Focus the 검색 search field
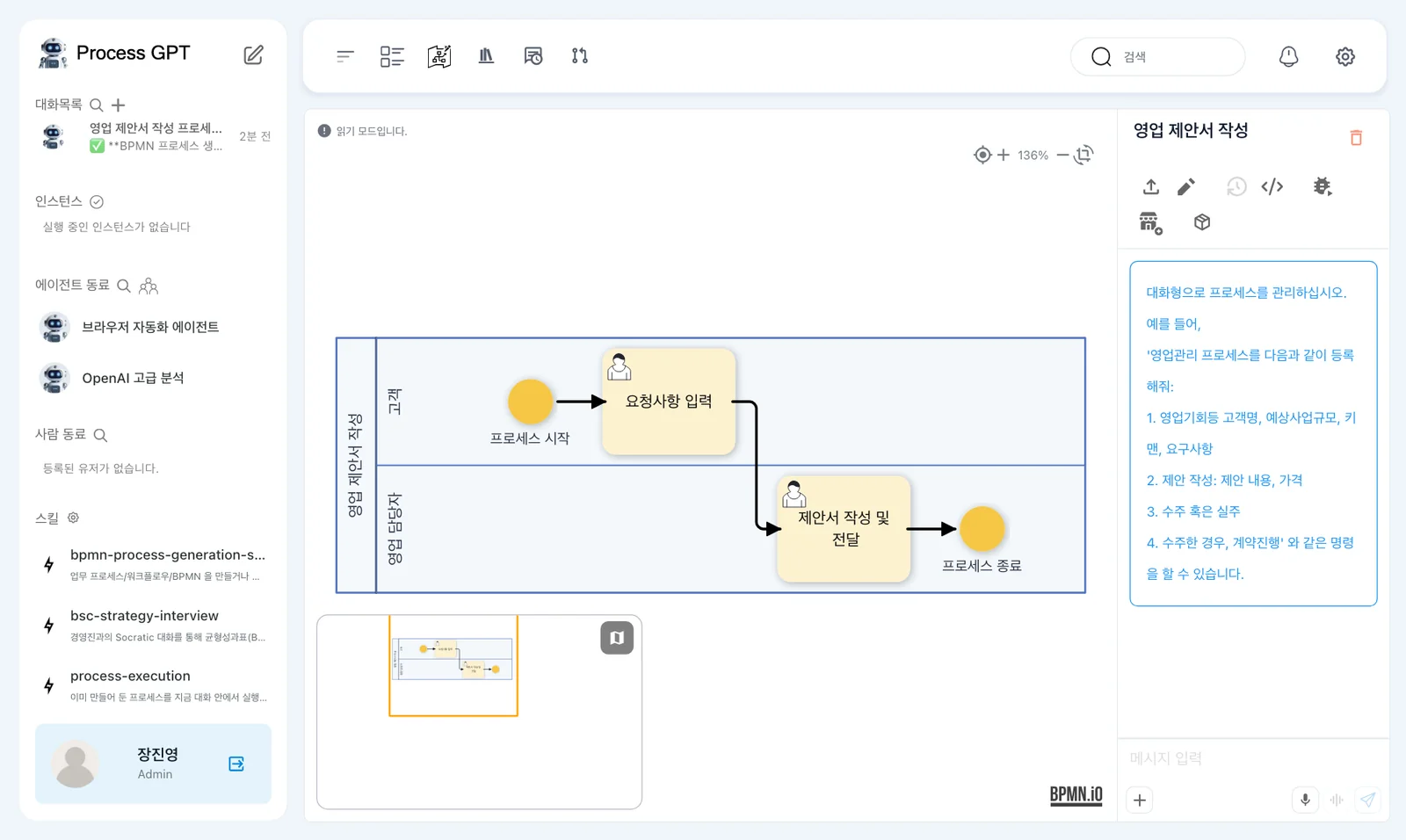Screen dimensions: 1406x840 point(1157,56)
